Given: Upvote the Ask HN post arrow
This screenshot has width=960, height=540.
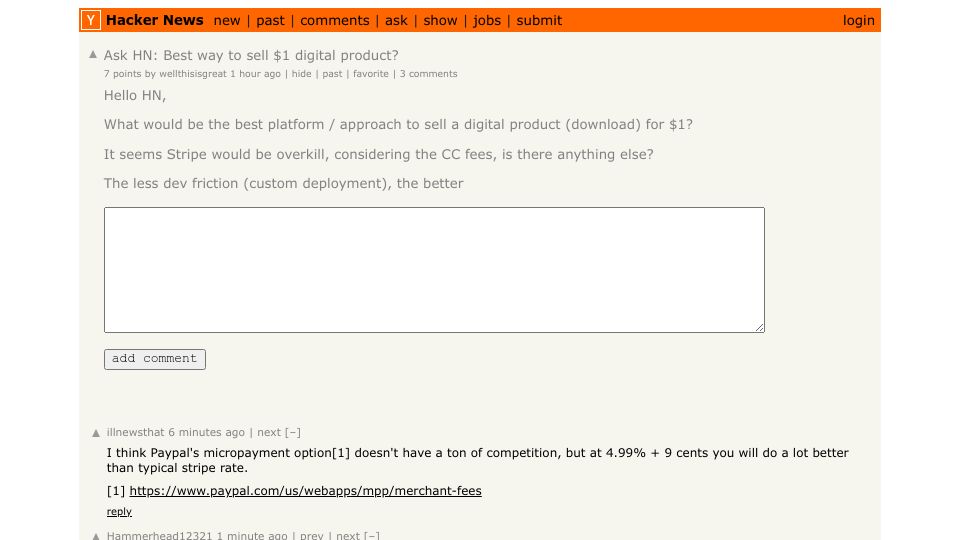Looking at the screenshot, I should [93, 54].
